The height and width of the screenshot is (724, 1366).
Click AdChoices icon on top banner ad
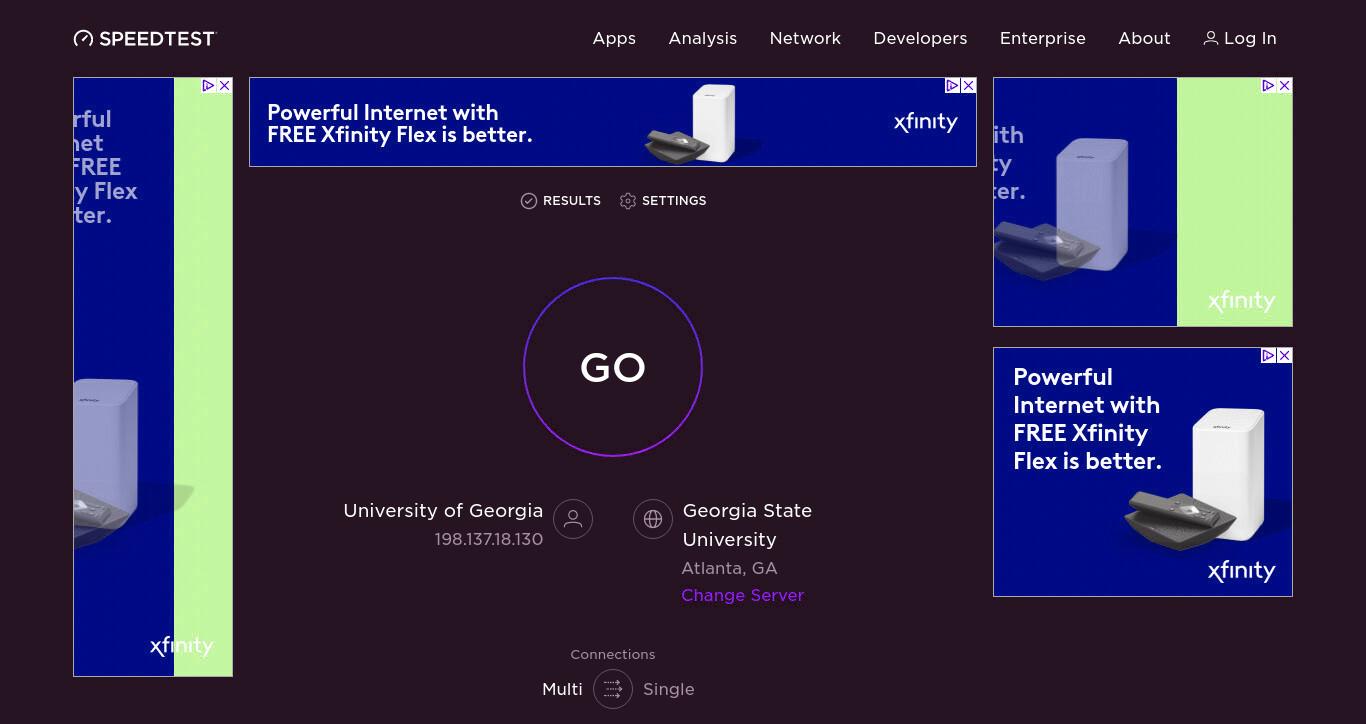tap(953, 86)
